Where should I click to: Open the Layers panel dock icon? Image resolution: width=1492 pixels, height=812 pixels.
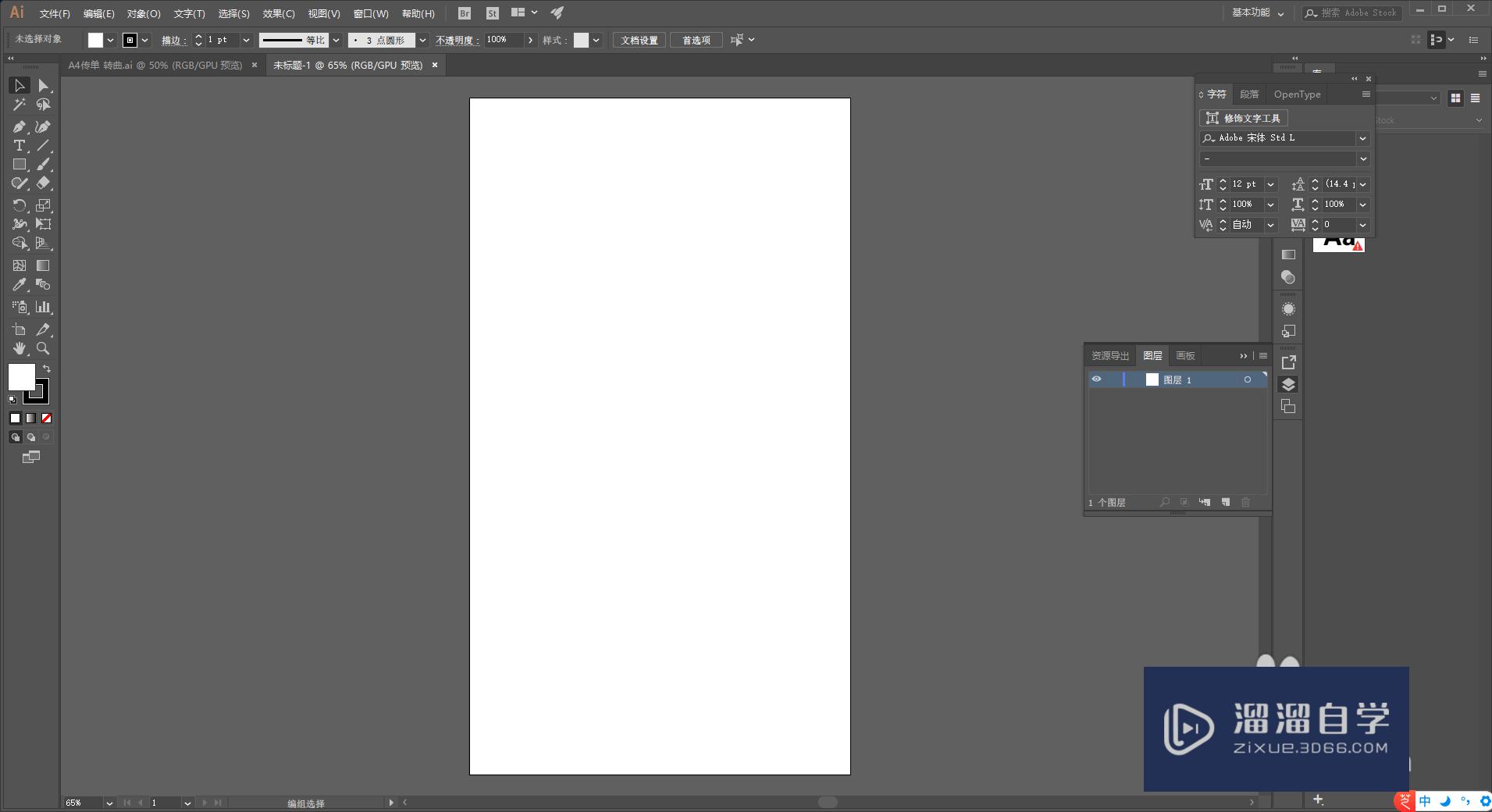click(1288, 385)
